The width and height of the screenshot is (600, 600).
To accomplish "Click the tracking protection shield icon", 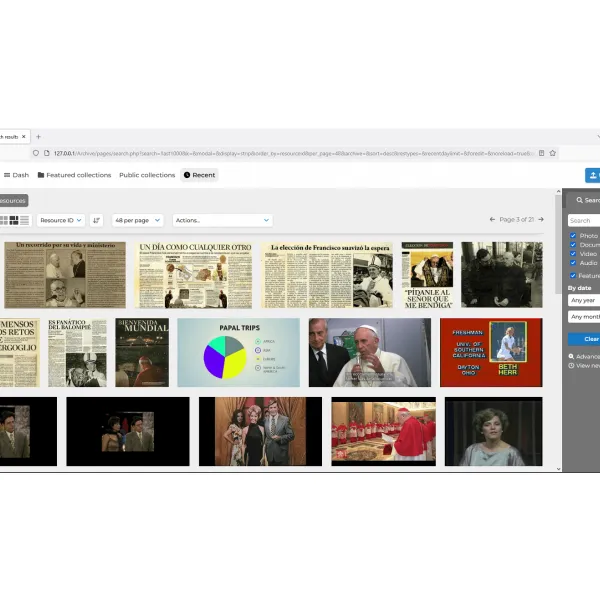I will click(36, 153).
